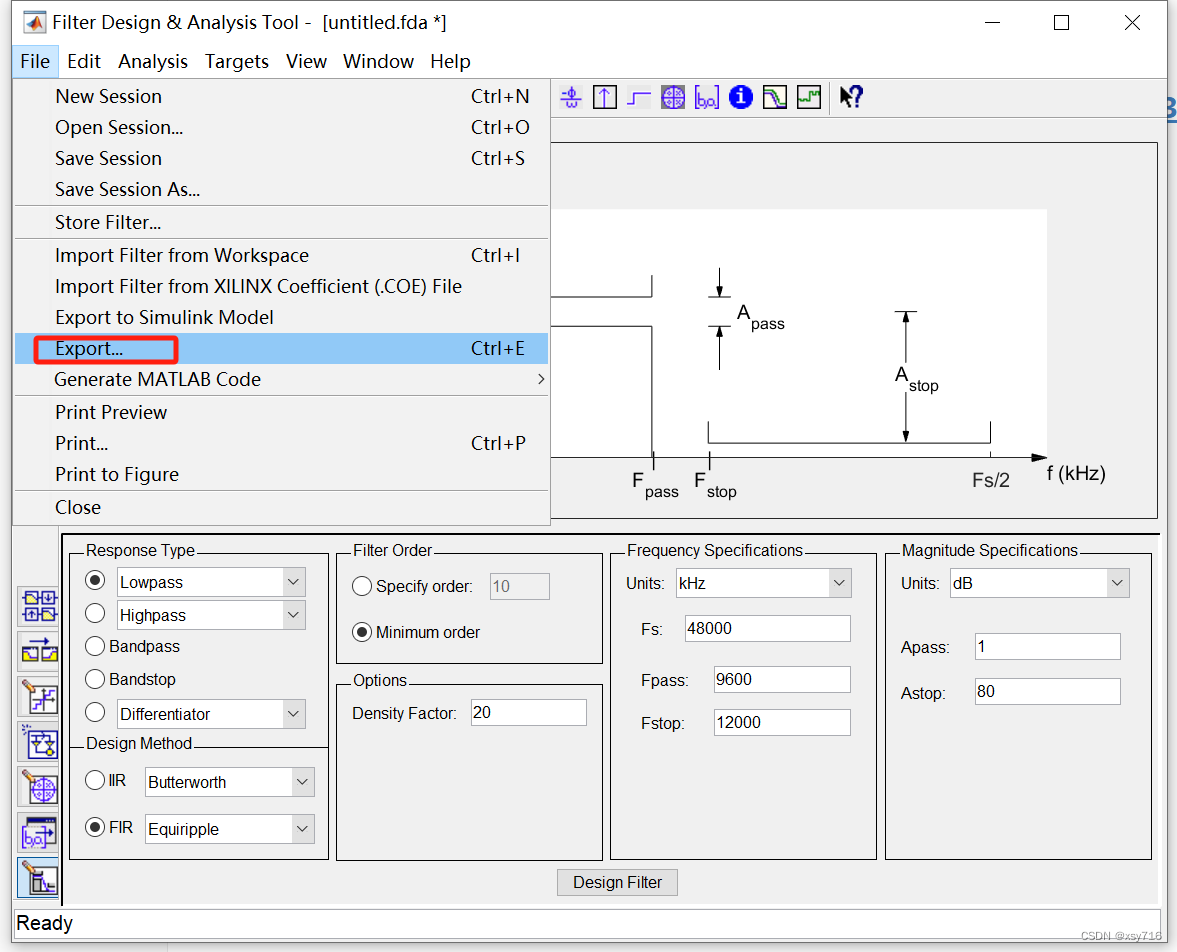Show magnitude response estimate plot

(775, 97)
